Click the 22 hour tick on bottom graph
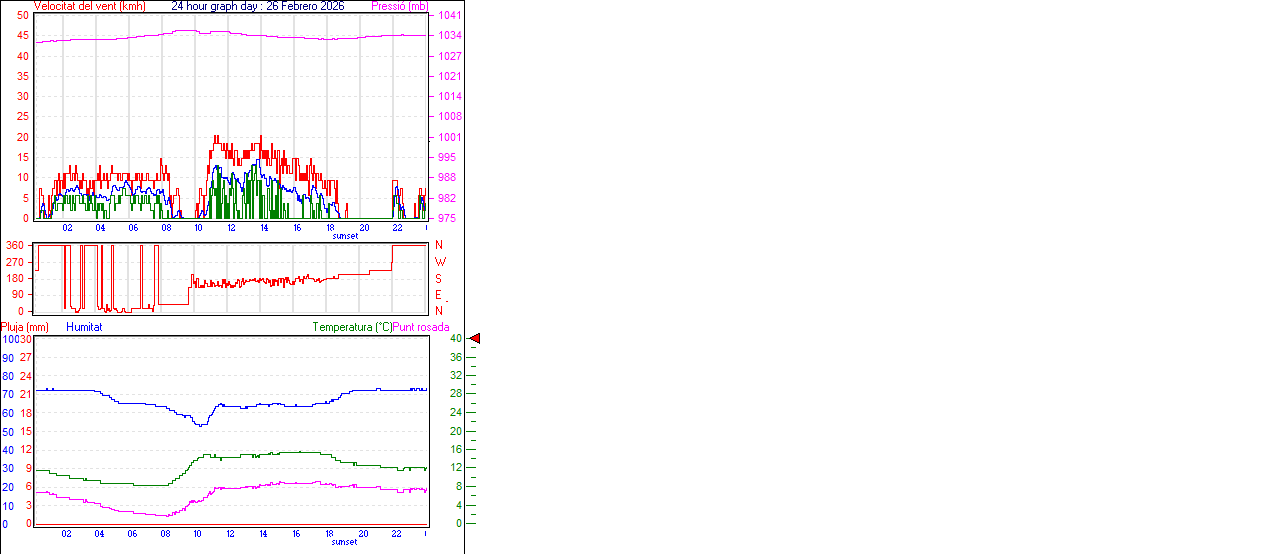Image resolution: width=1280 pixels, height=554 pixels. tap(397, 534)
